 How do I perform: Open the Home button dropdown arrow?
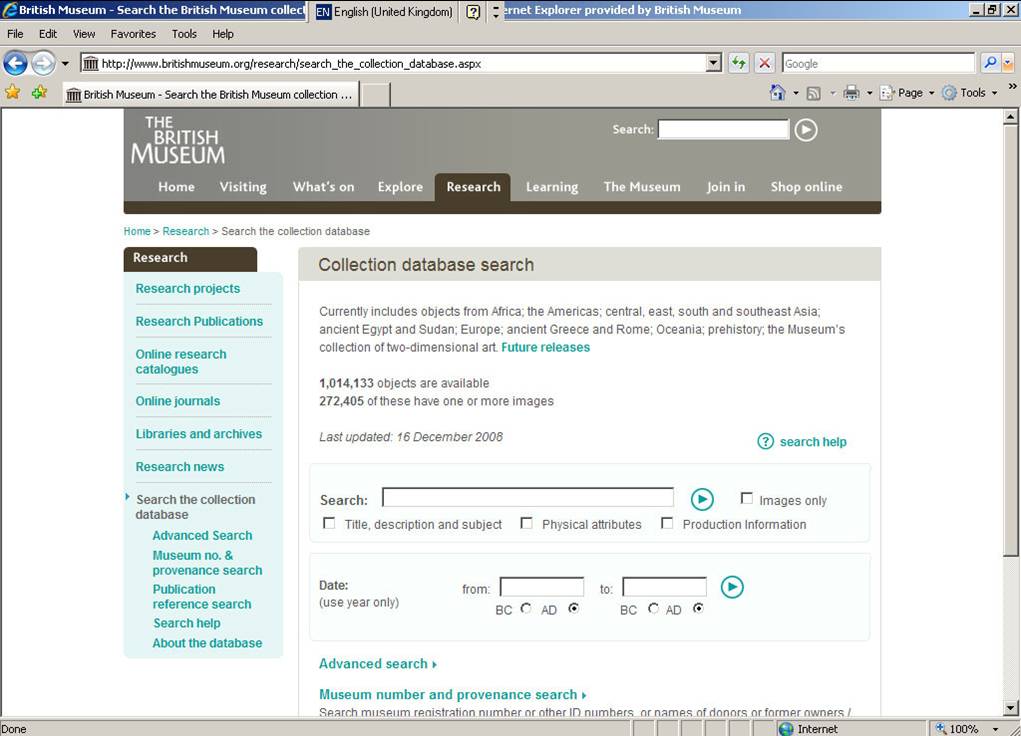[x=795, y=93]
